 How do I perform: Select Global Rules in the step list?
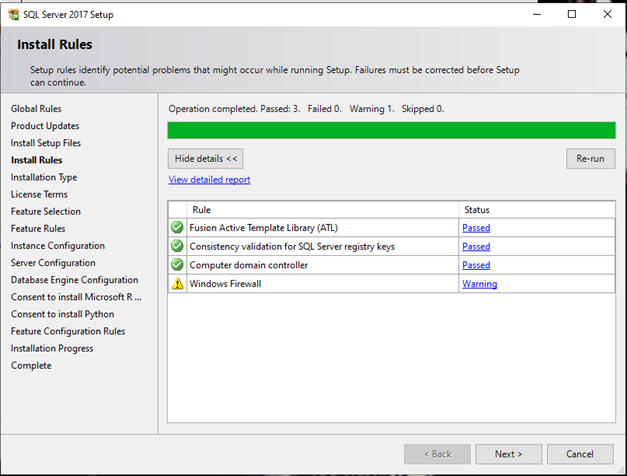click(37, 108)
